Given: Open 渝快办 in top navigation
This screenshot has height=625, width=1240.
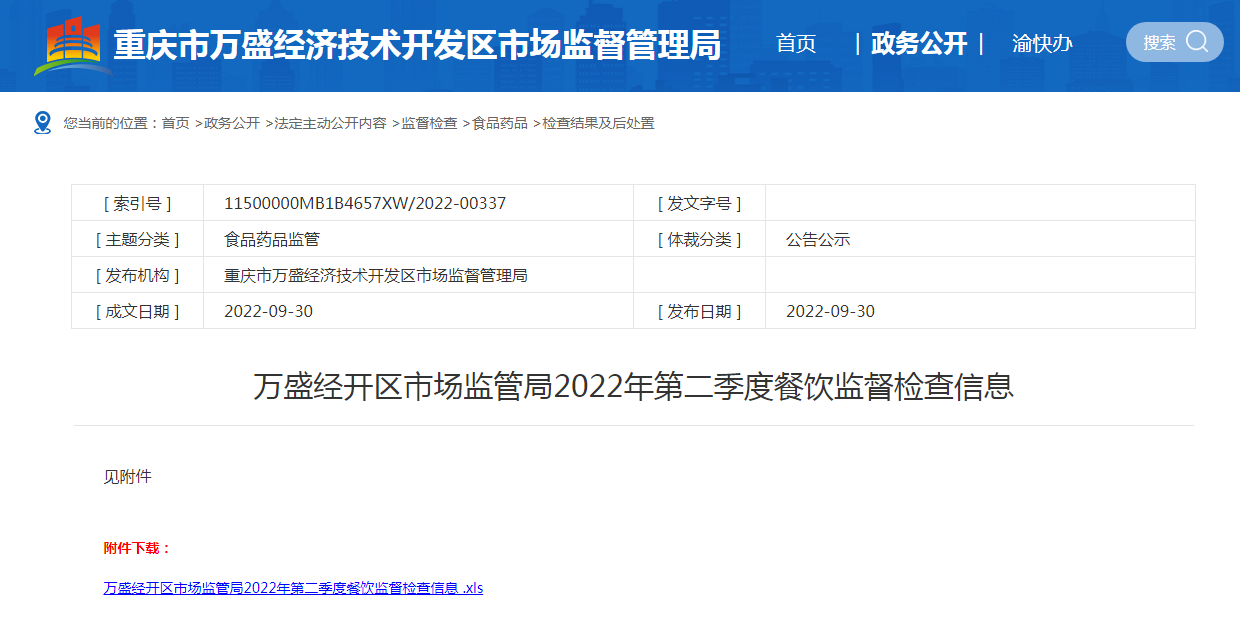Looking at the screenshot, I should 1042,44.
